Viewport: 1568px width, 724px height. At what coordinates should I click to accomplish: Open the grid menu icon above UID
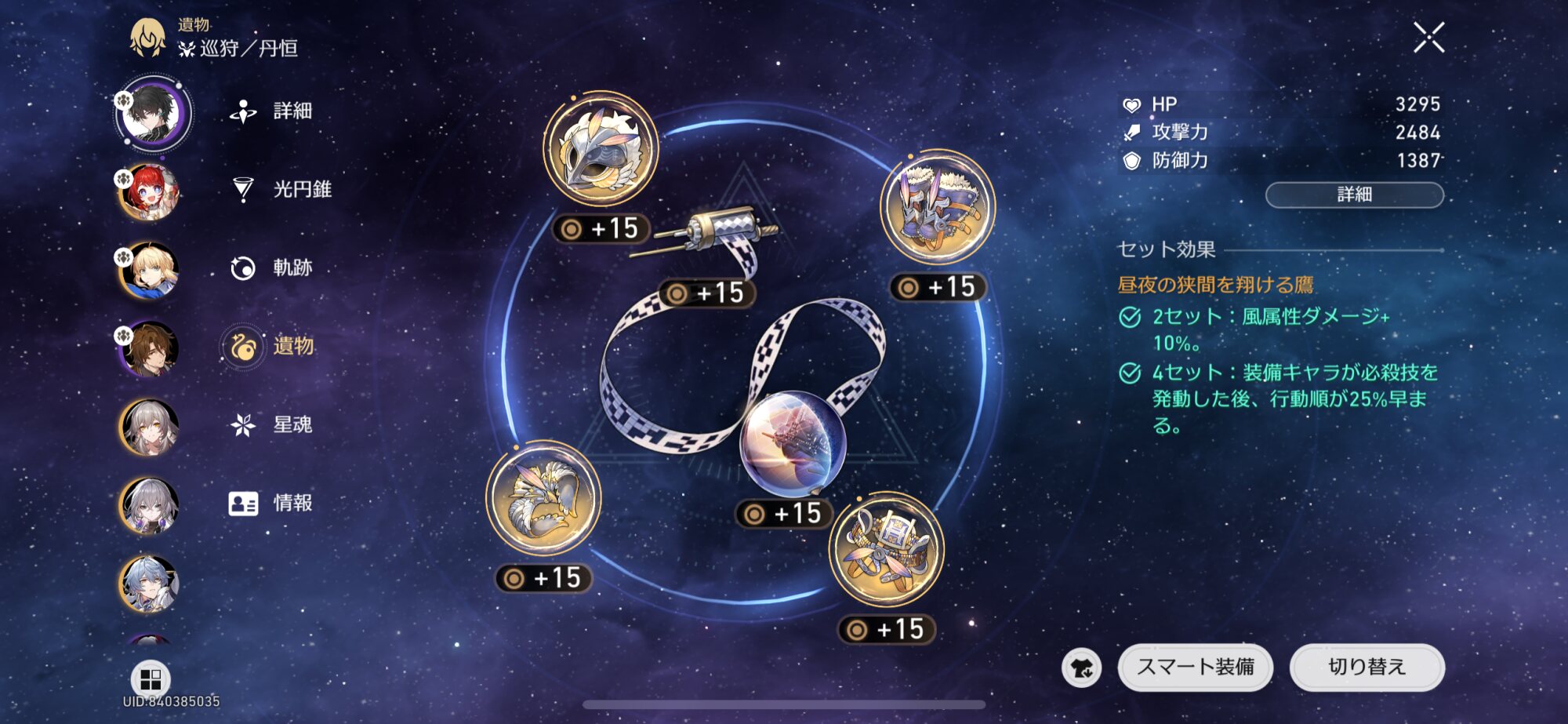[x=151, y=679]
